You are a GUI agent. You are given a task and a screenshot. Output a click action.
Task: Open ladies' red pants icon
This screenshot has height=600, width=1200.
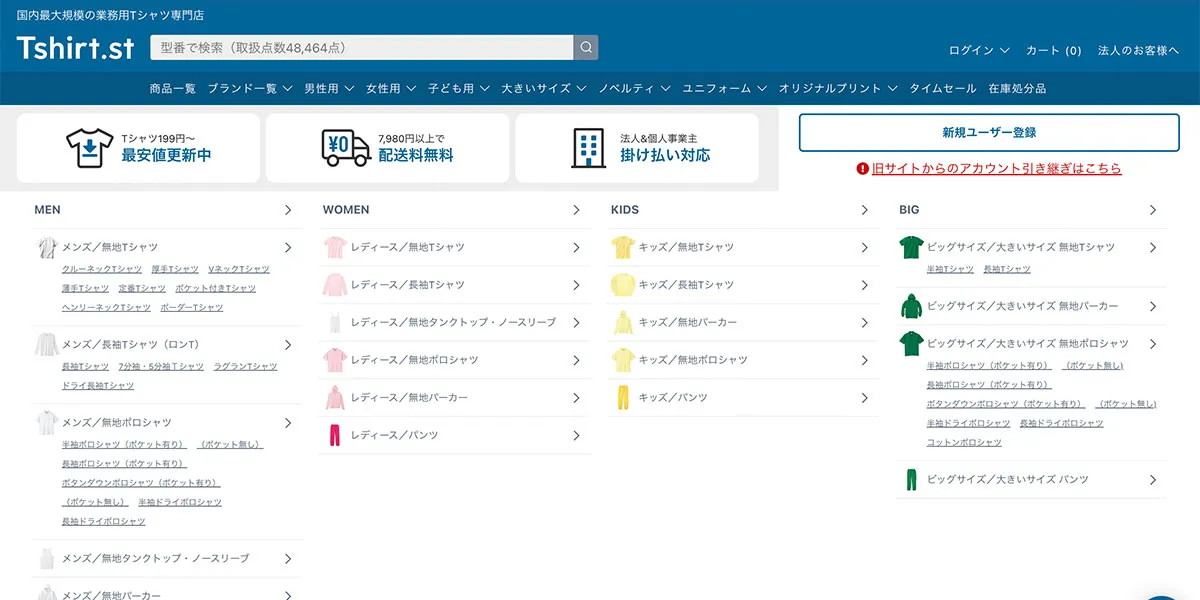pos(335,435)
